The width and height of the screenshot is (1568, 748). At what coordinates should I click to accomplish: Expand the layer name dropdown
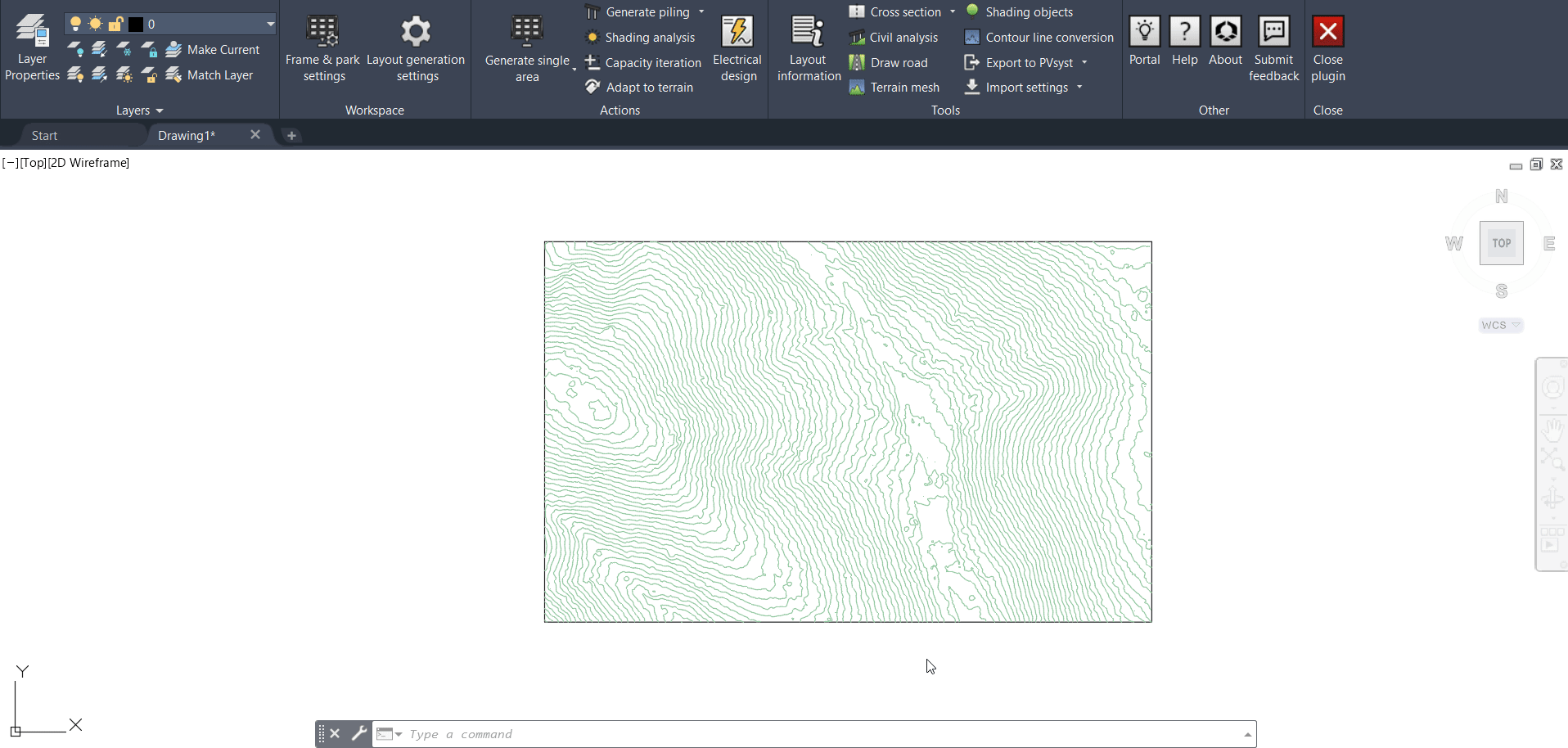coord(270,24)
